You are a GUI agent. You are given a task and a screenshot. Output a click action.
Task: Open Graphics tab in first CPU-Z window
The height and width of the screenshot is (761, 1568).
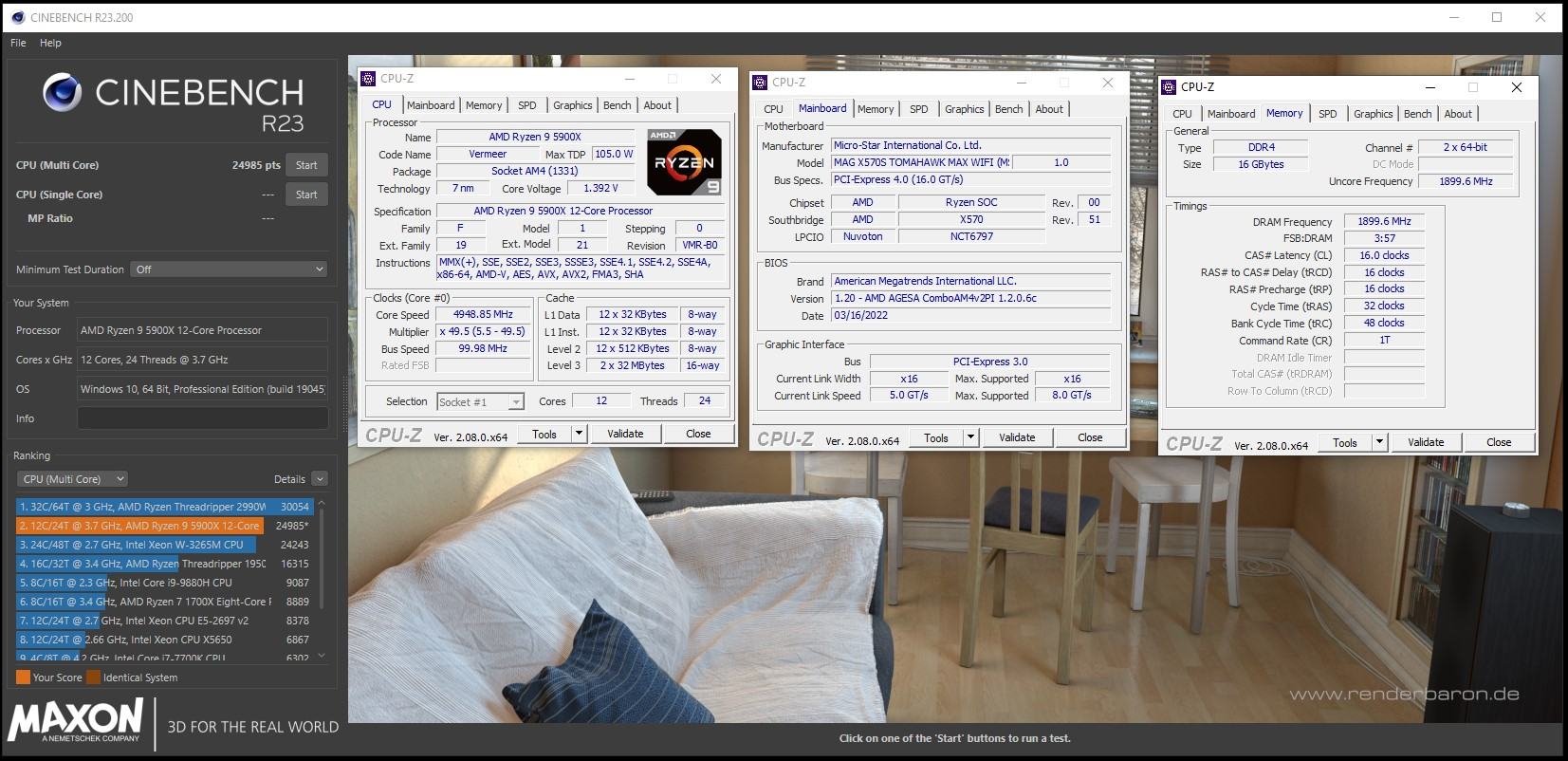(573, 105)
